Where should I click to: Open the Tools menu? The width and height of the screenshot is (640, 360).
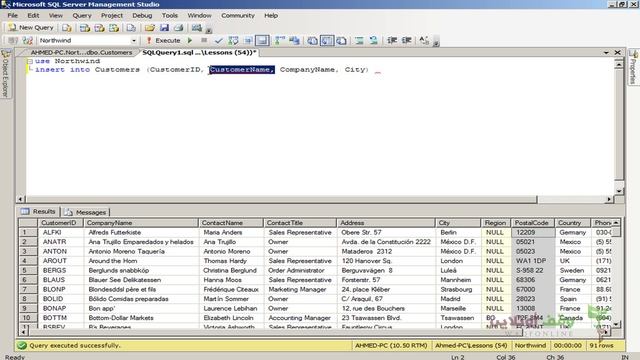(169, 16)
